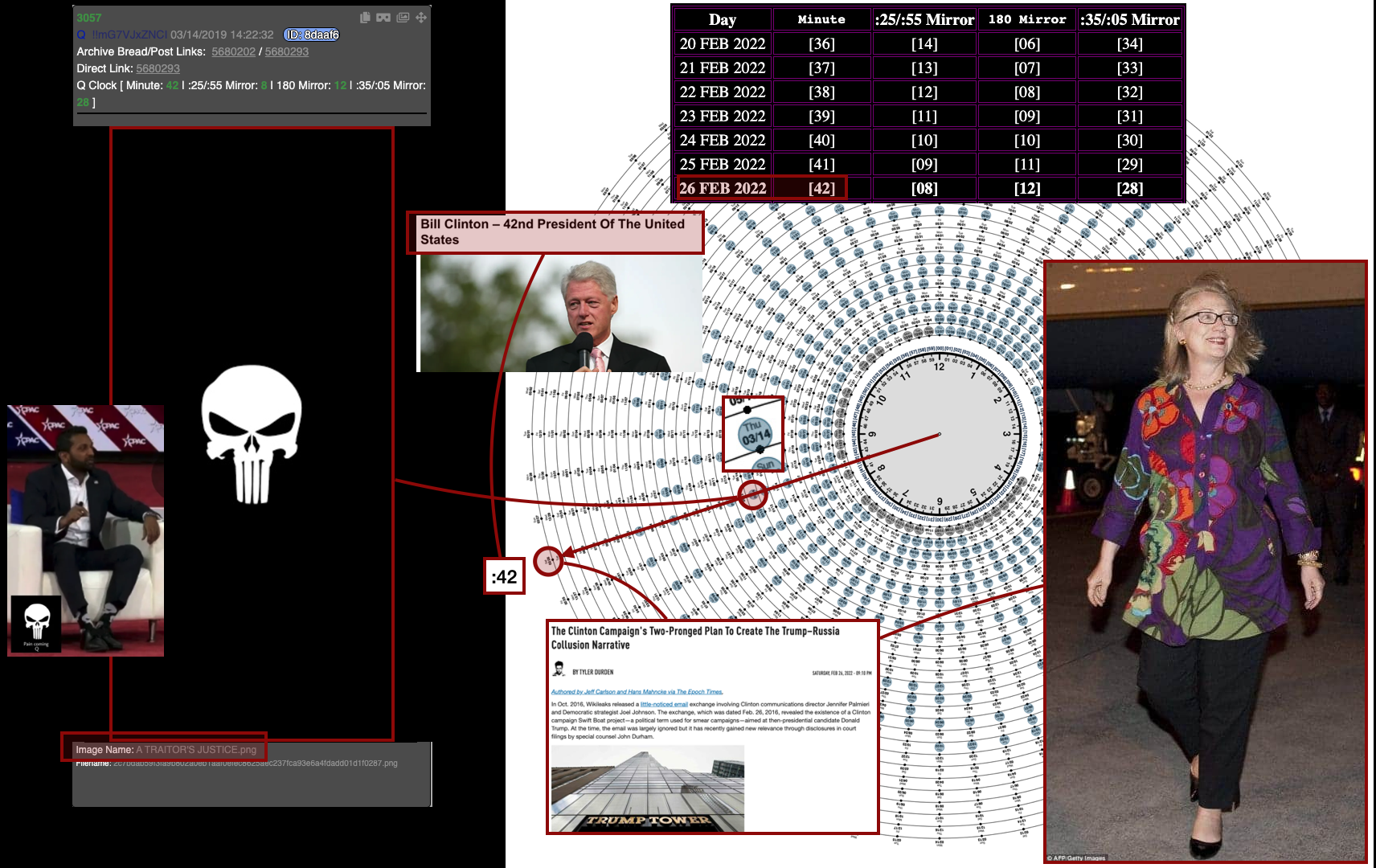Click the :25/:55 Mirror column header
This screenshot has height=868, width=1376.
924,19
